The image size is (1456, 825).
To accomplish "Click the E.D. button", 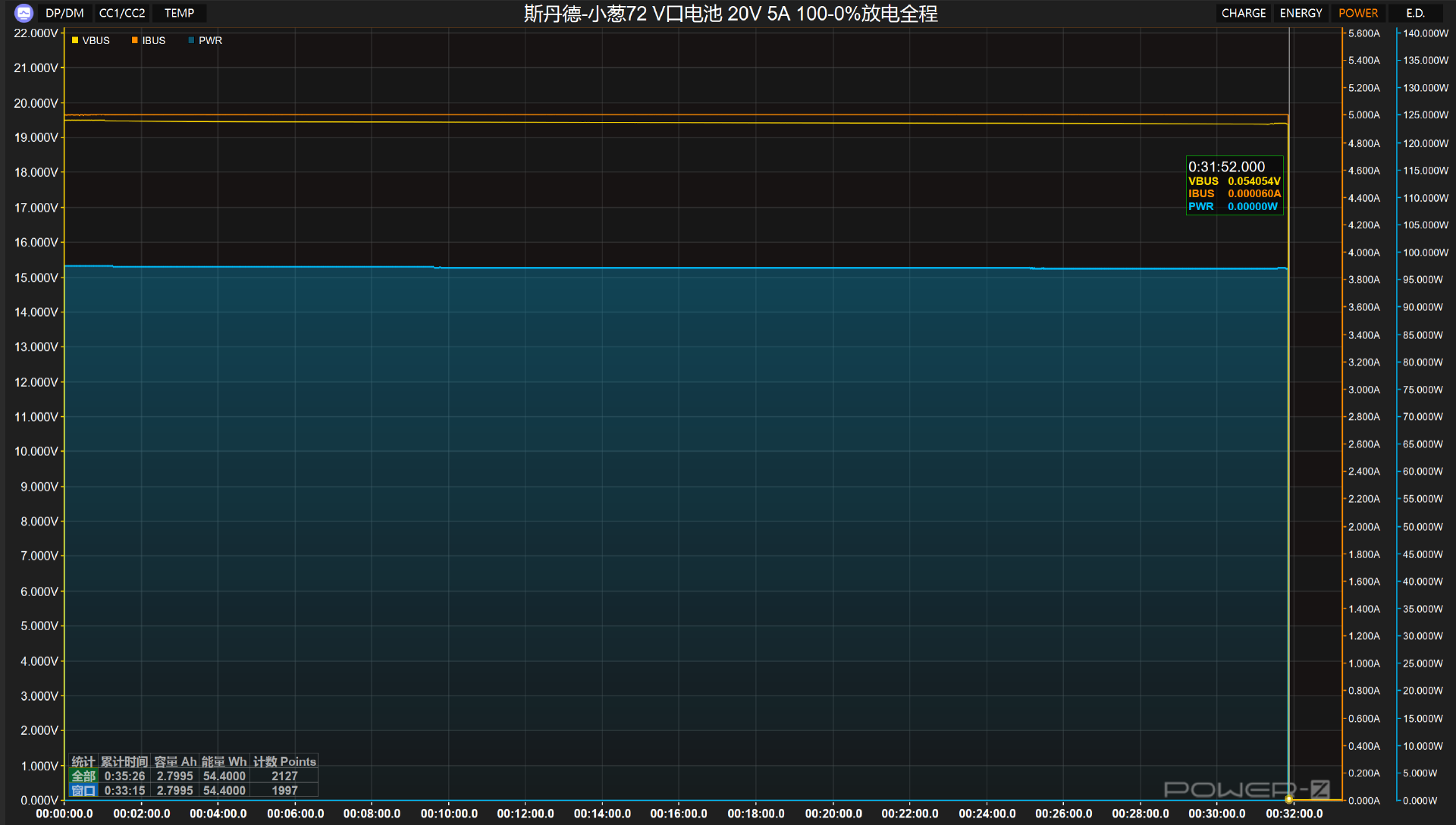I will tap(1415, 13).
